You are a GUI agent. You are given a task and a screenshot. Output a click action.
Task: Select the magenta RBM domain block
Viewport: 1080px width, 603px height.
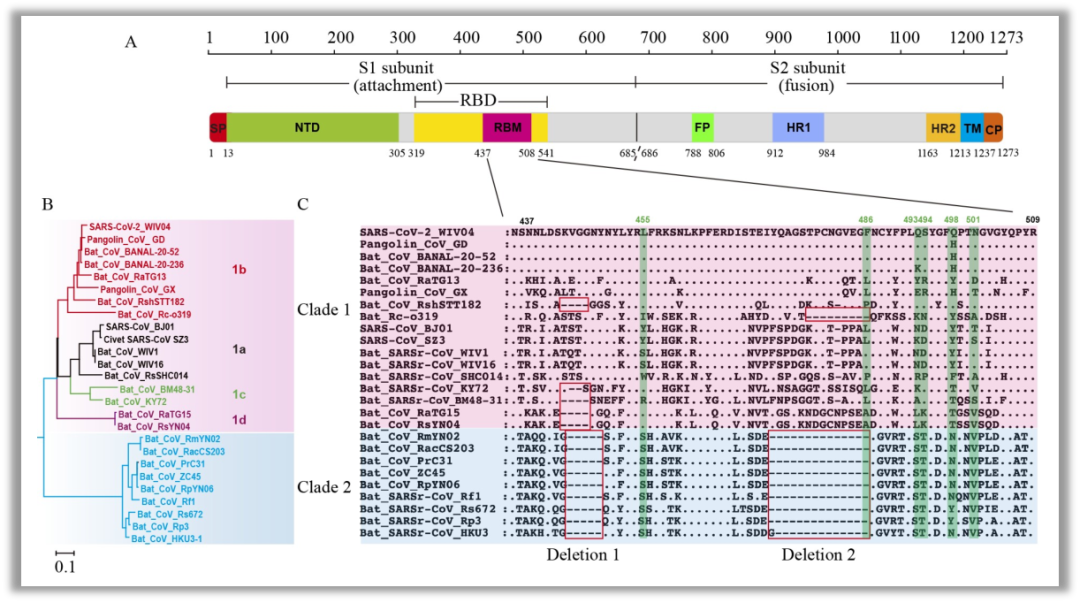(507, 128)
